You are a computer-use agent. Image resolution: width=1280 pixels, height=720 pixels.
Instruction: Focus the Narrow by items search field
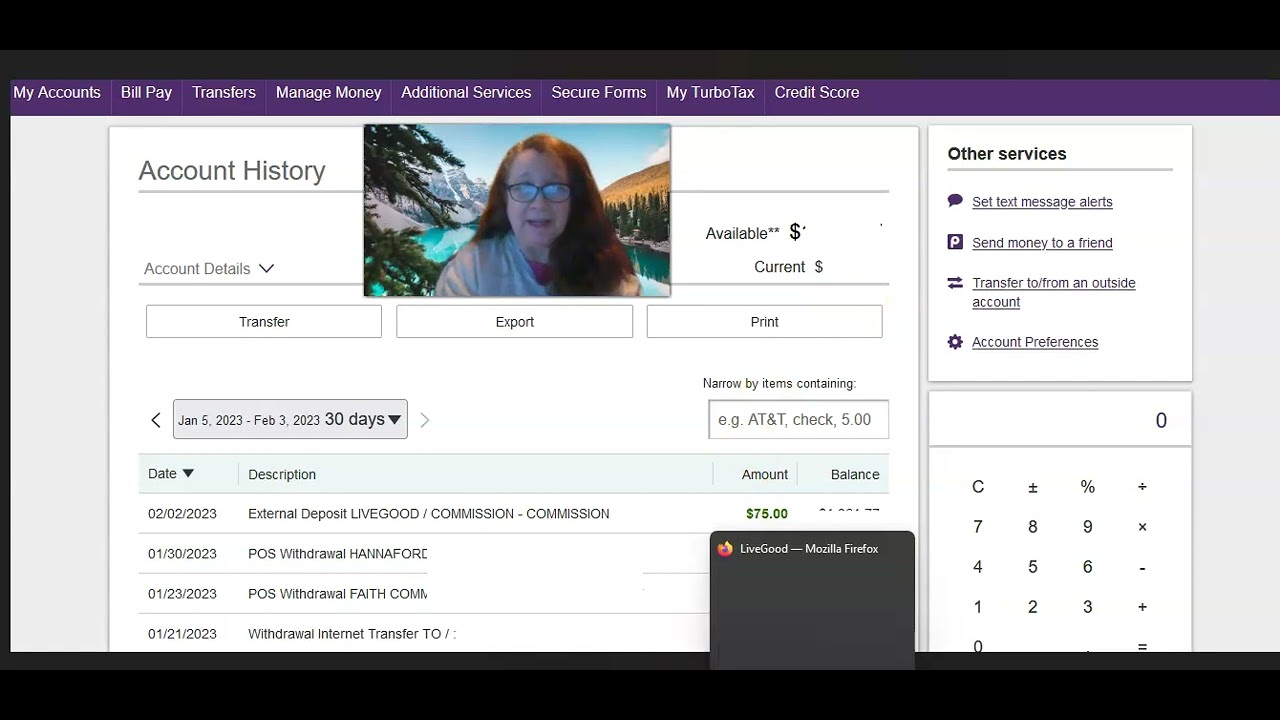798,420
